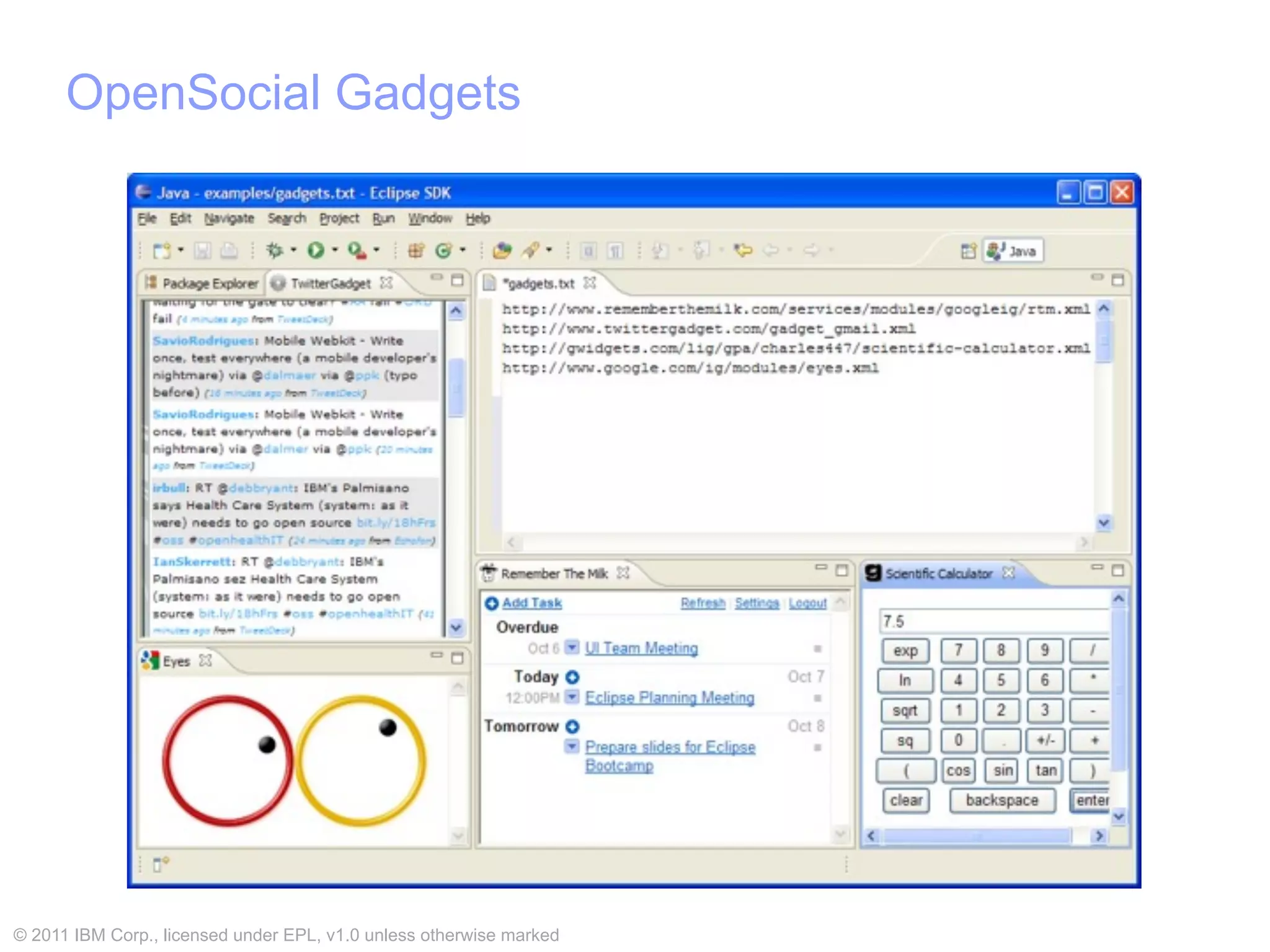The width and height of the screenshot is (1270, 952).
Task: Minimize the gadgets.txt editor area
Action: [x=1097, y=277]
